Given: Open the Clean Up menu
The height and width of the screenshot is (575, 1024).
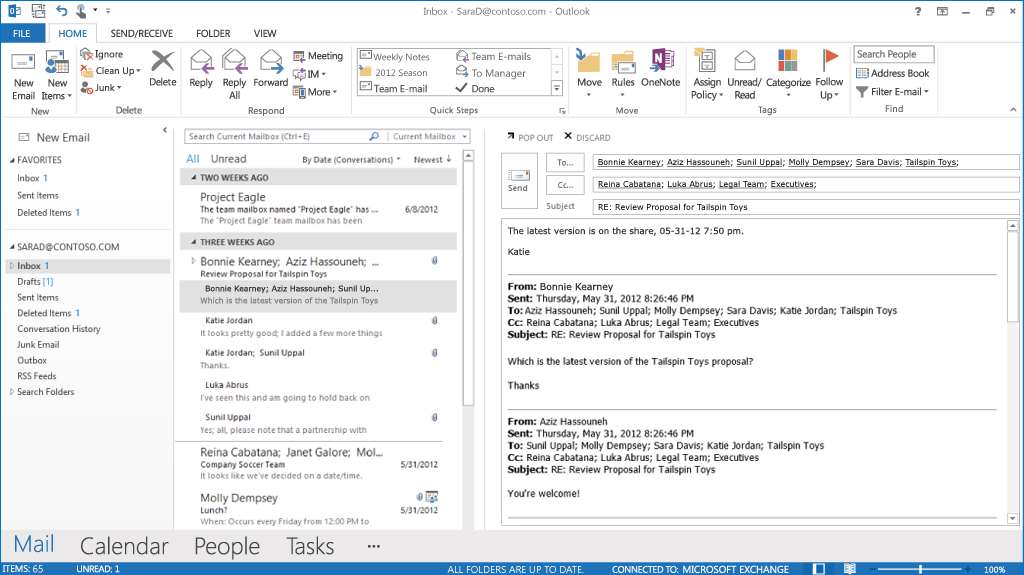Looking at the screenshot, I should pyautogui.click(x=110, y=71).
